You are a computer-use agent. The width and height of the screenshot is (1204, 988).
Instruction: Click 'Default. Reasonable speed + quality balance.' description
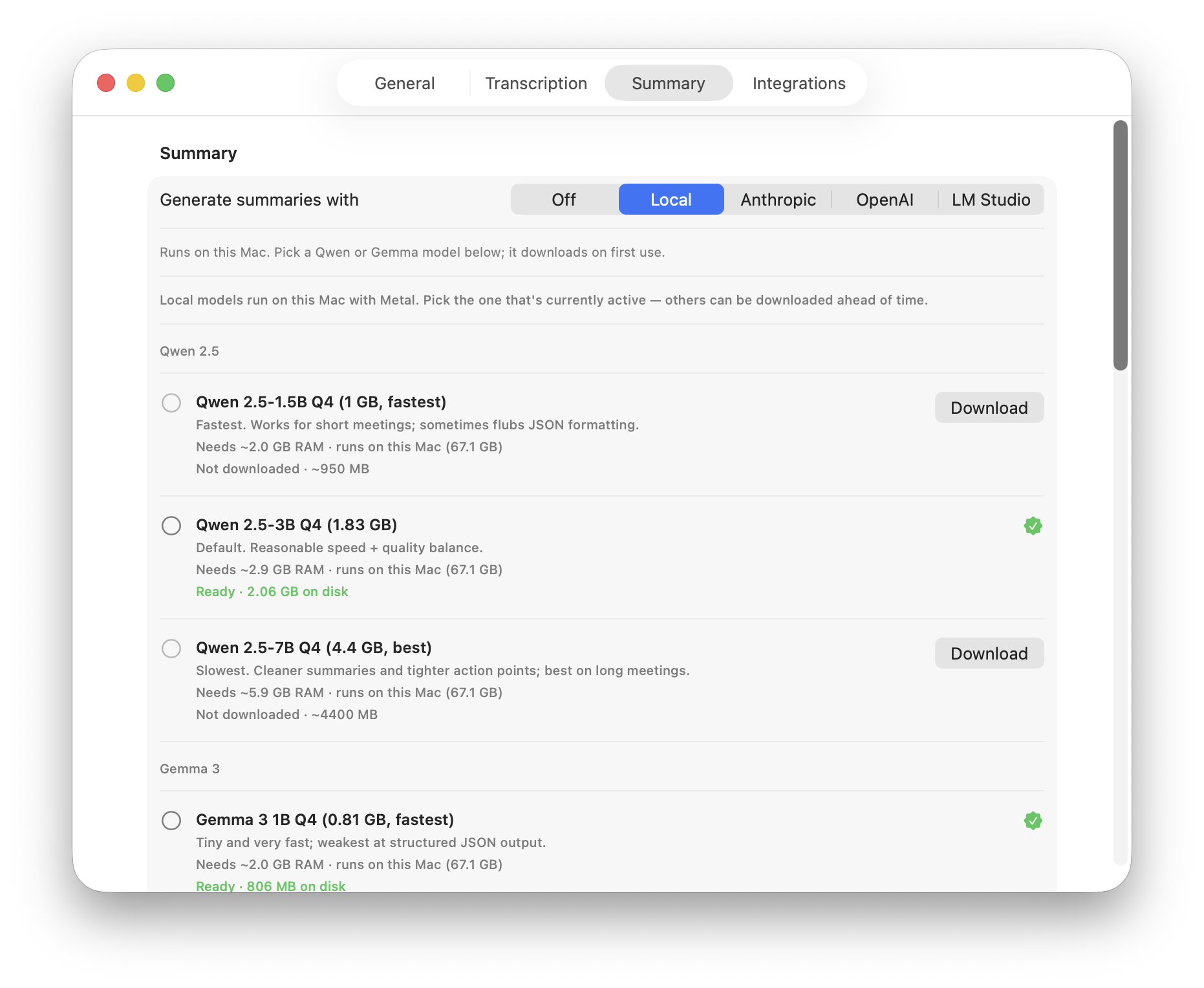tap(339, 548)
